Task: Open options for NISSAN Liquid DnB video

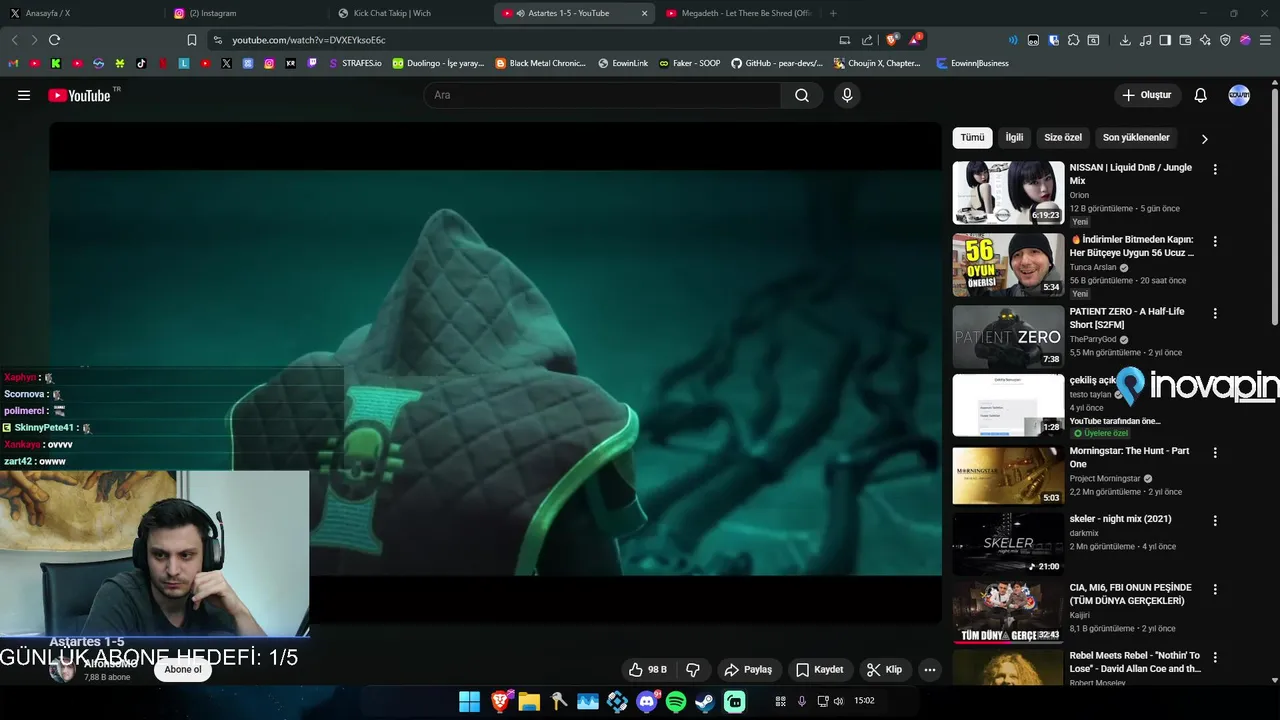Action: [x=1215, y=170]
